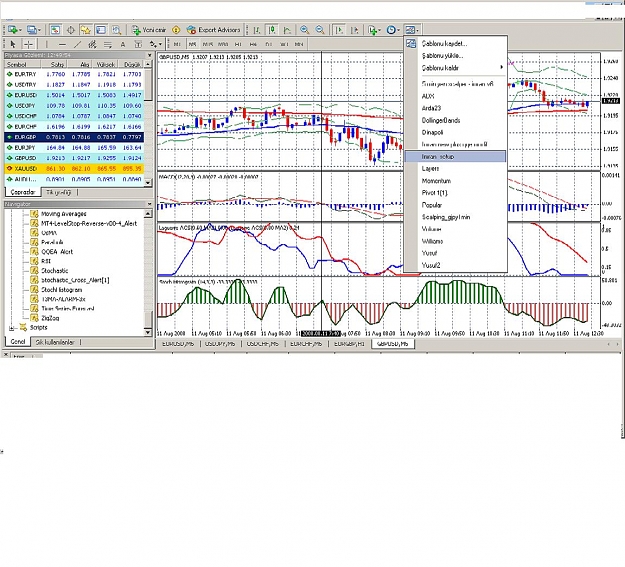
Task: Click the zoom in magnifier icon
Action: [x=305, y=30]
